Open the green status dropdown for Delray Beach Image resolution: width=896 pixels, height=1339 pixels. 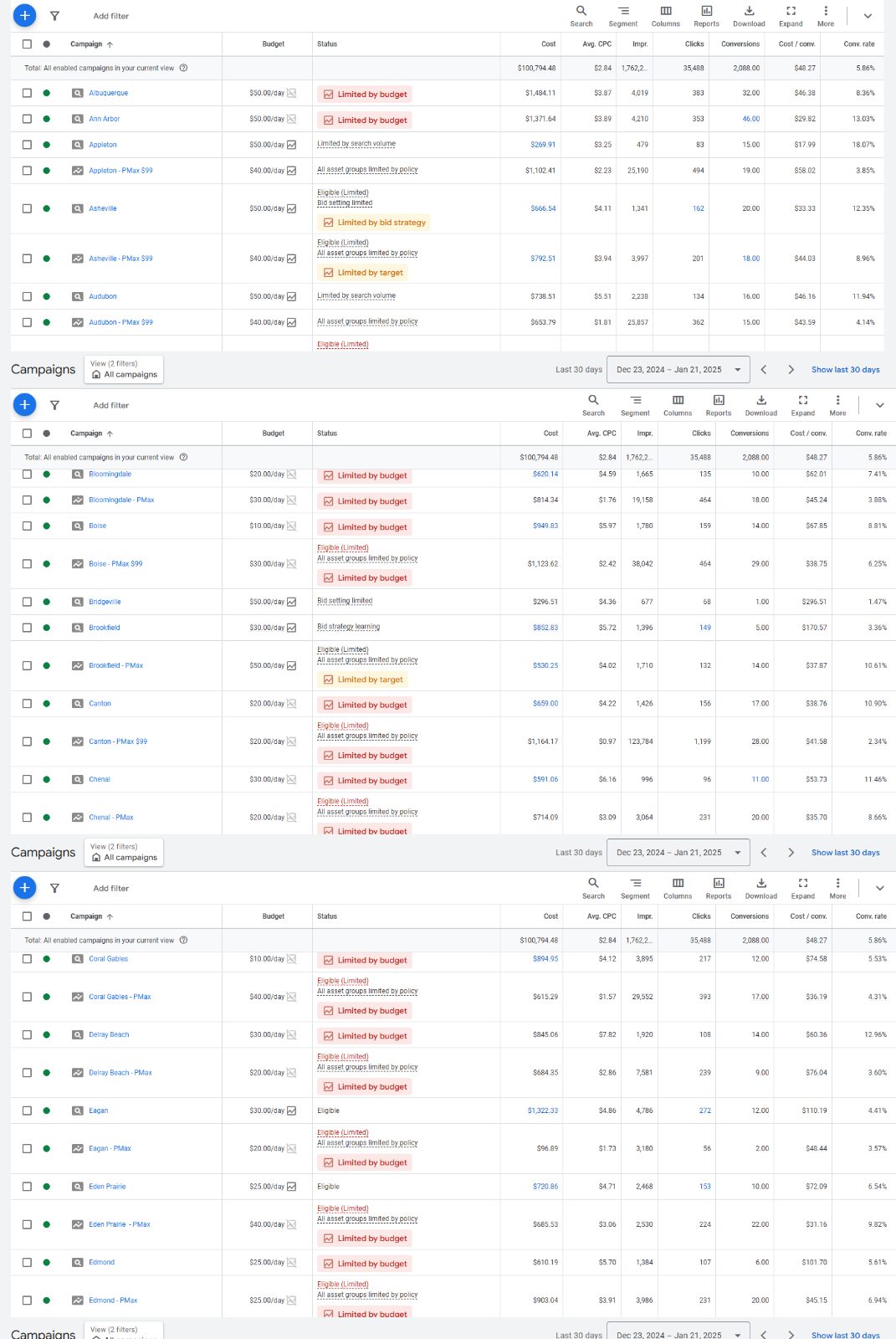46,1034
